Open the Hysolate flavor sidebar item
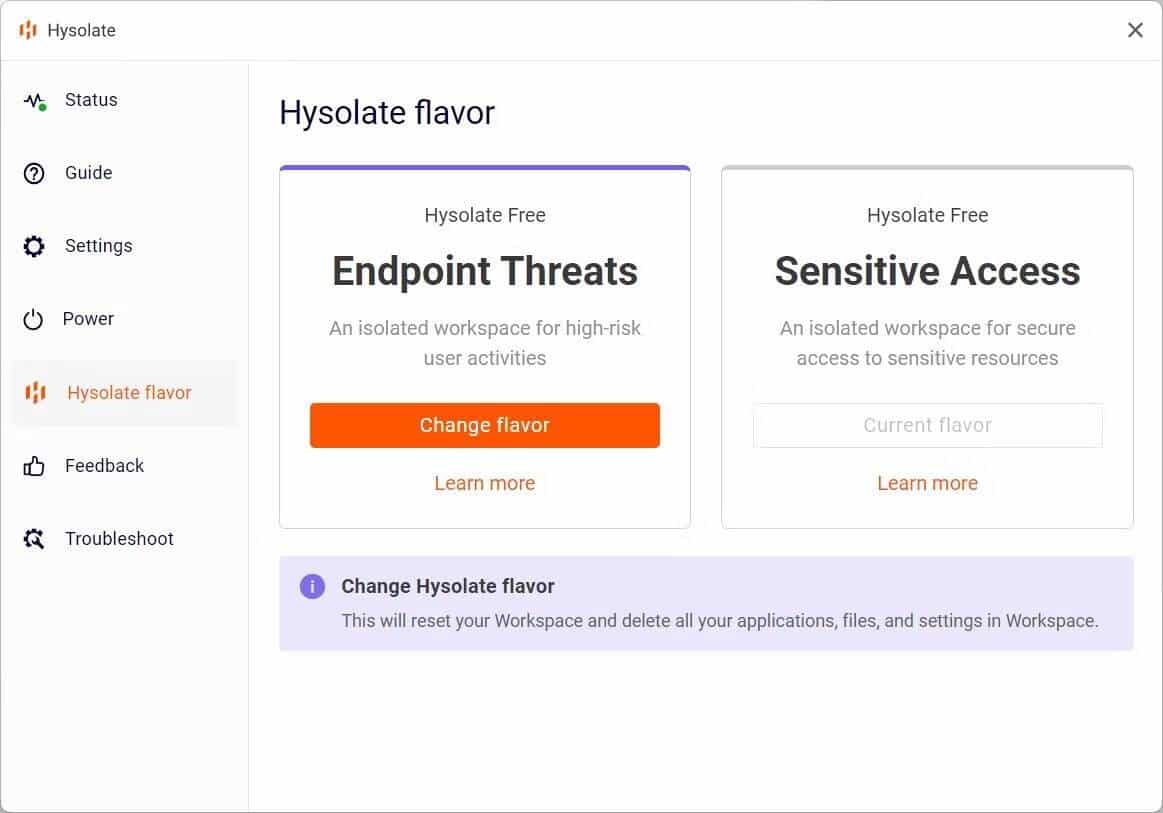The image size is (1163, 813). pos(127,392)
